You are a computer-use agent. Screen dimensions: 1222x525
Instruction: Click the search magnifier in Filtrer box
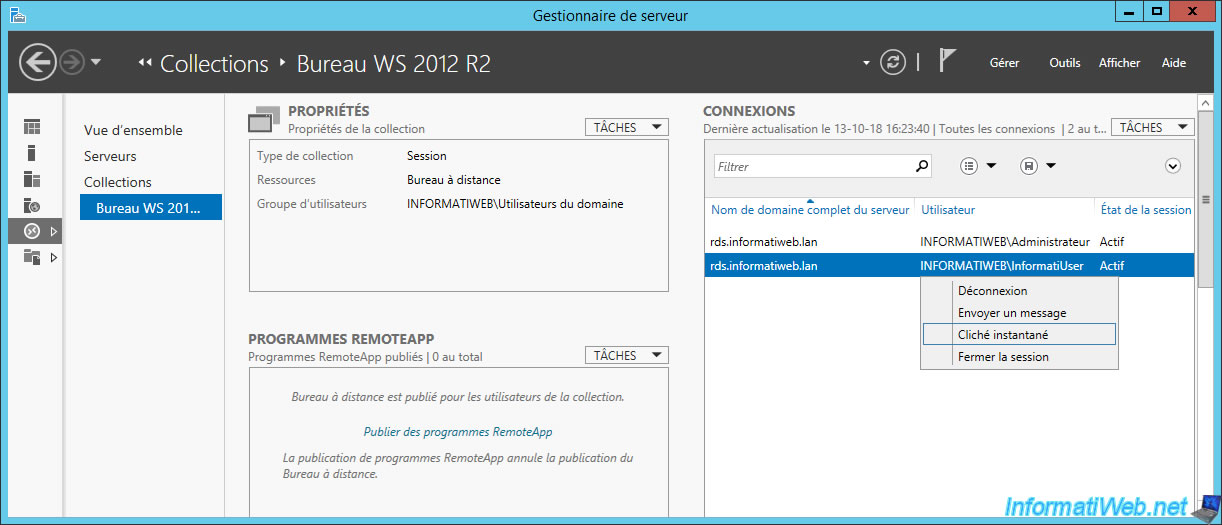click(922, 166)
